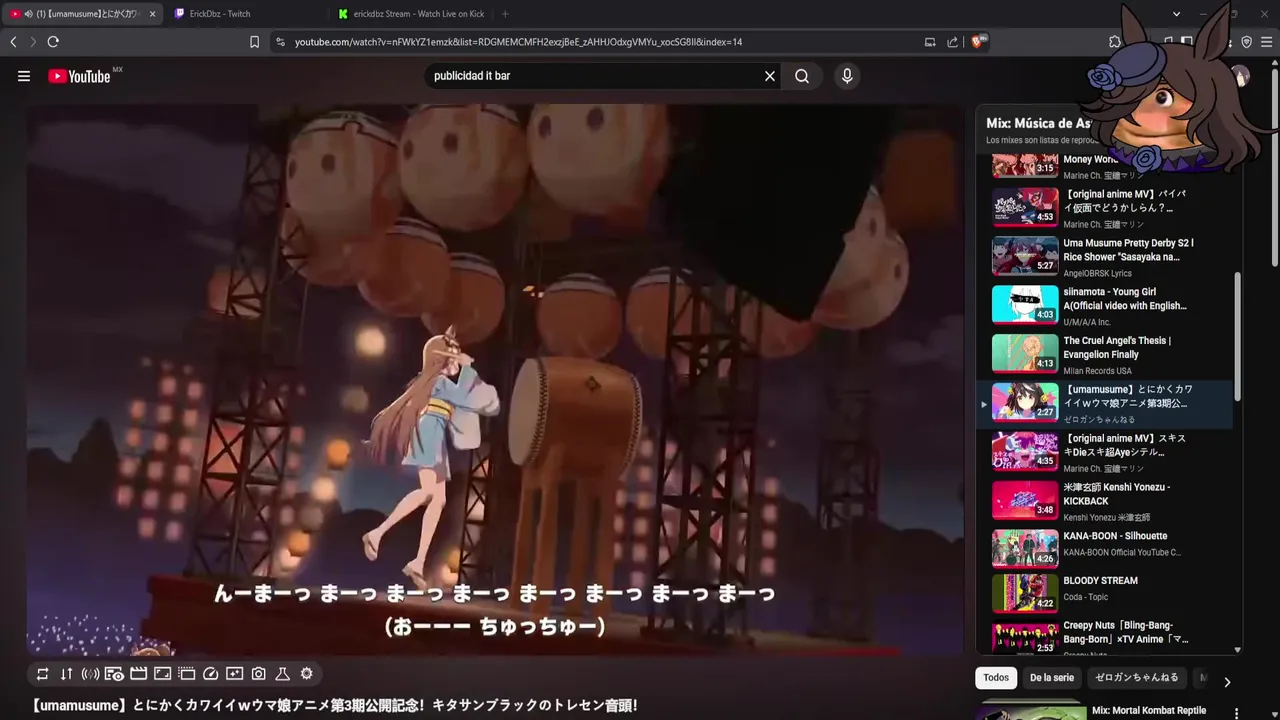Viewport: 1280px width, 720px height.
Task: Open Brave Shields lion icon
Action: point(979,42)
